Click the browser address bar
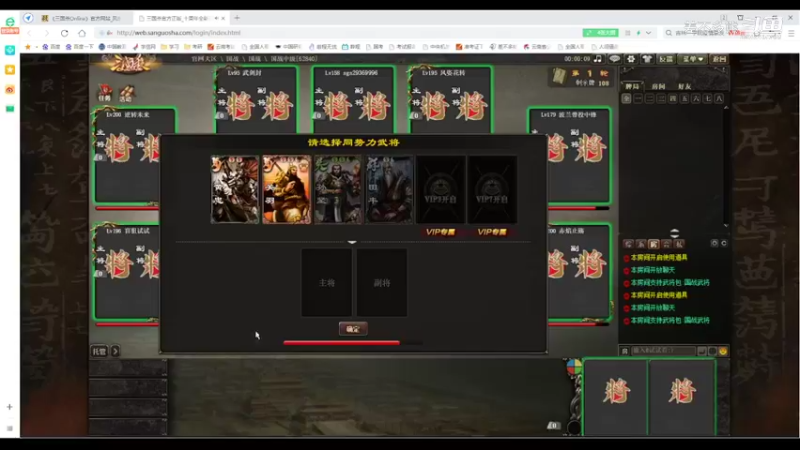This screenshot has height=450, width=800. click(x=337, y=33)
